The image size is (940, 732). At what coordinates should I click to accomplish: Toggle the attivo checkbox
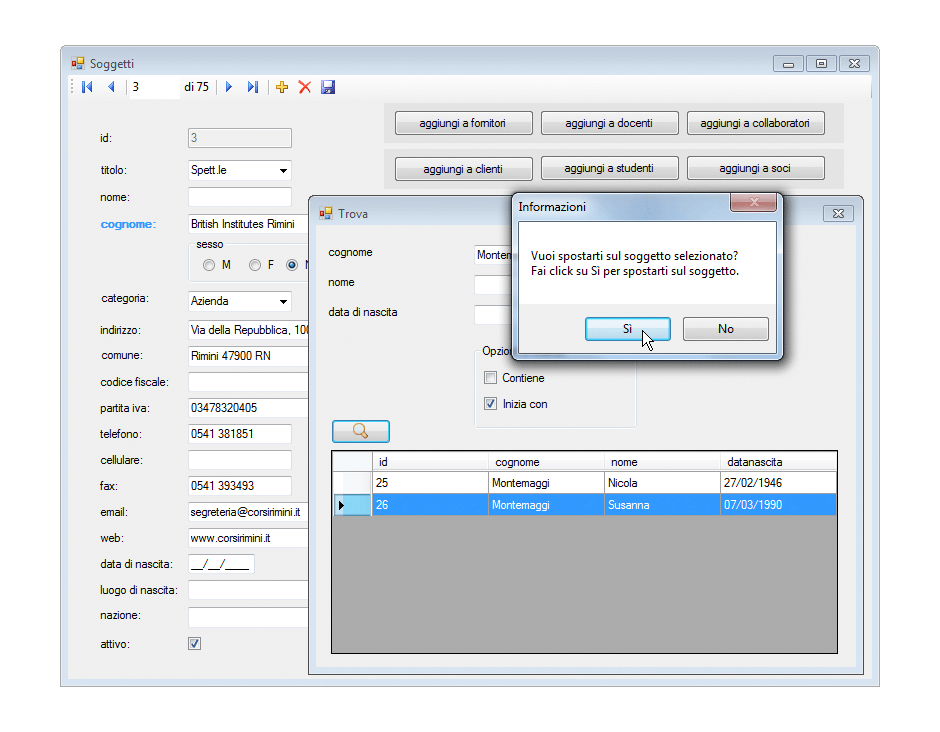coord(194,644)
